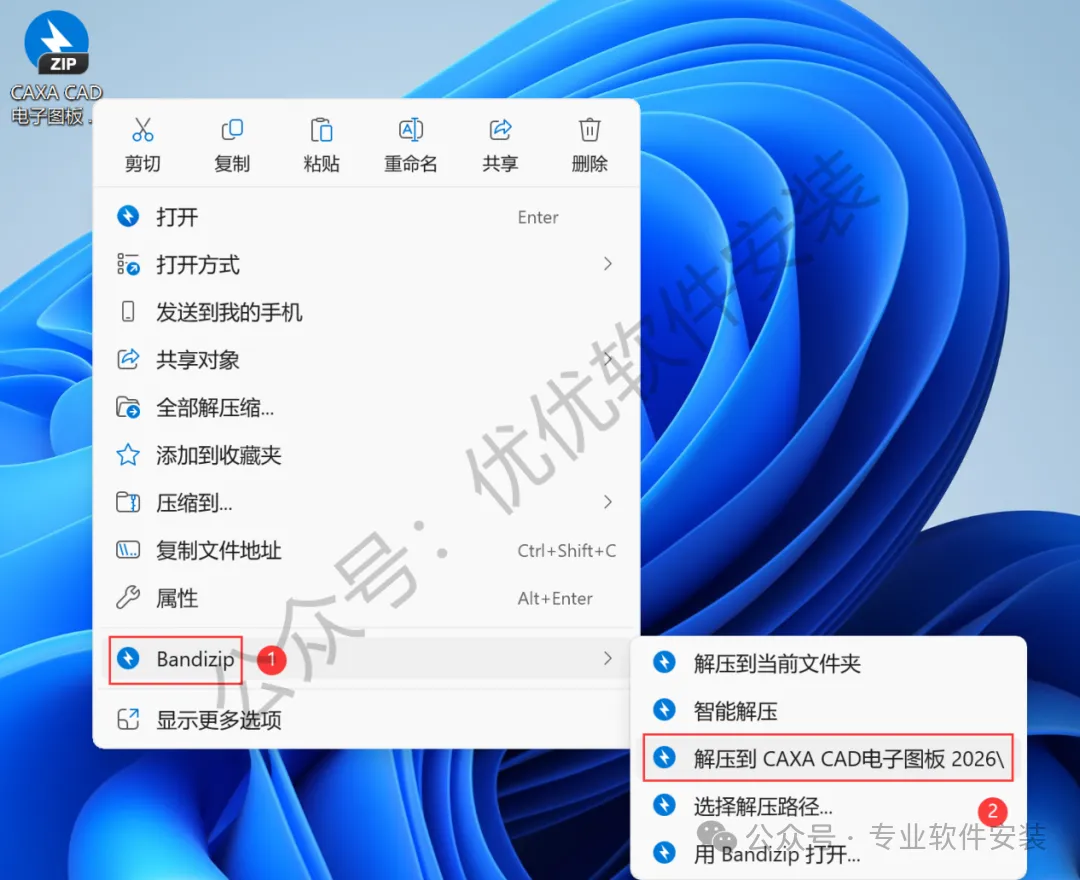Click the 剪切 label text
Screen dimensions: 1080x880
tap(143, 164)
